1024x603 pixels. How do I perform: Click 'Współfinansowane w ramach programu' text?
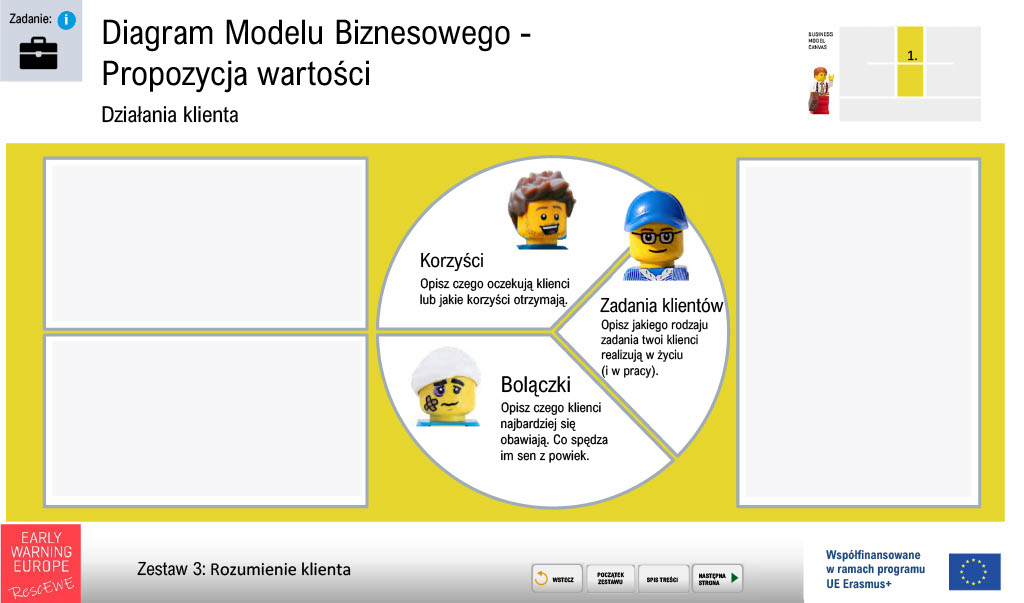(875, 562)
